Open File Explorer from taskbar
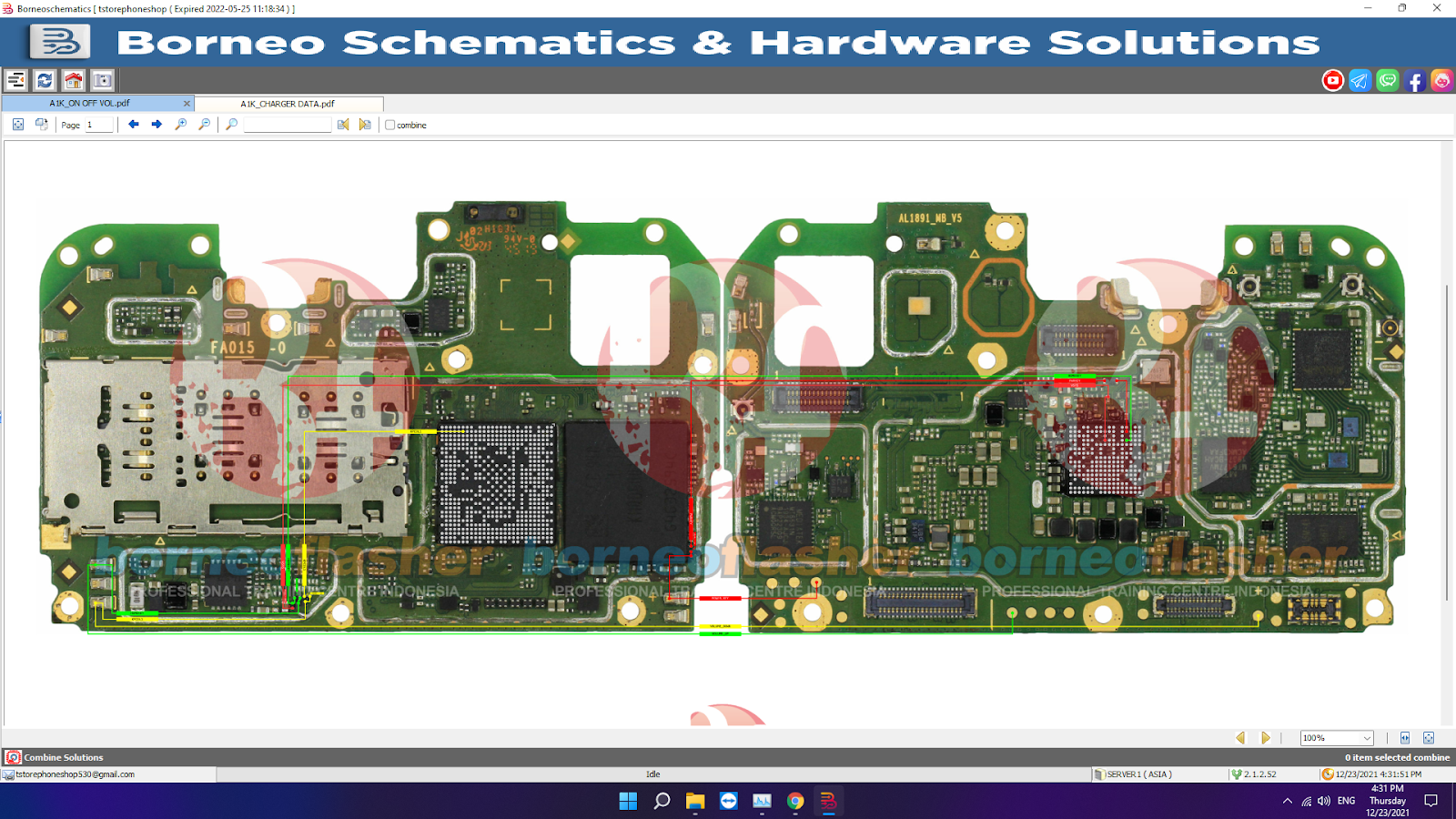 point(695,801)
